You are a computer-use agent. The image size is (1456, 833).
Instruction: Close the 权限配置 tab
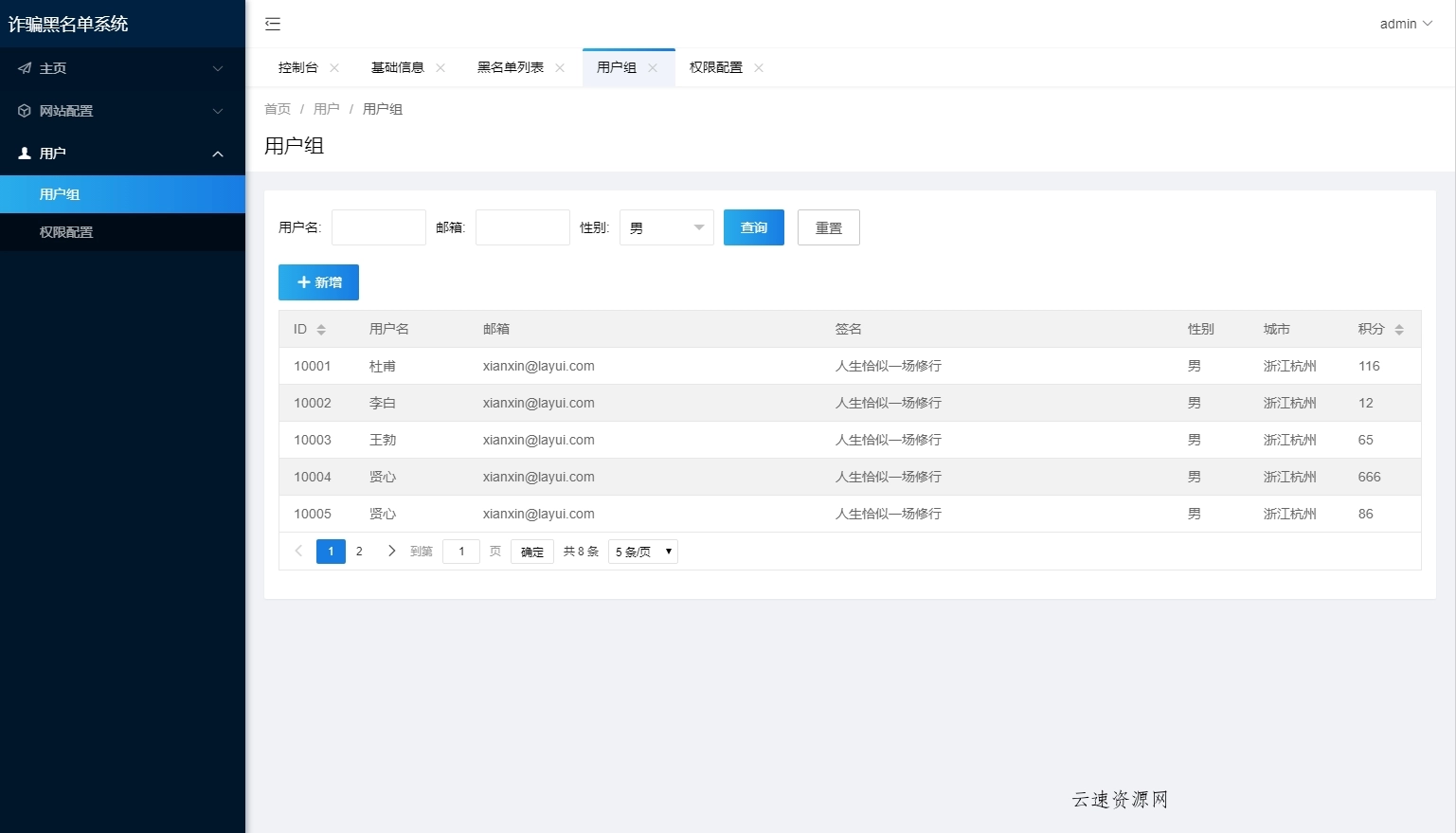point(758,67)
